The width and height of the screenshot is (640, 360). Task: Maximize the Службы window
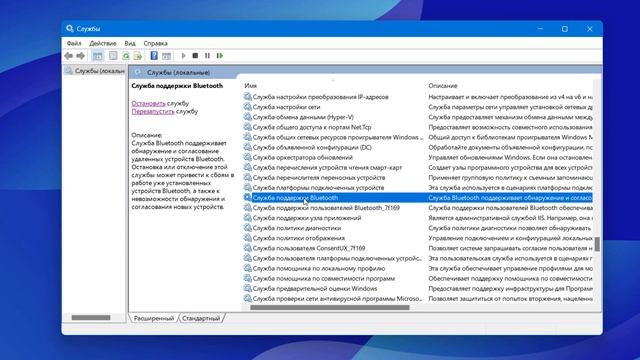point(564,29)
